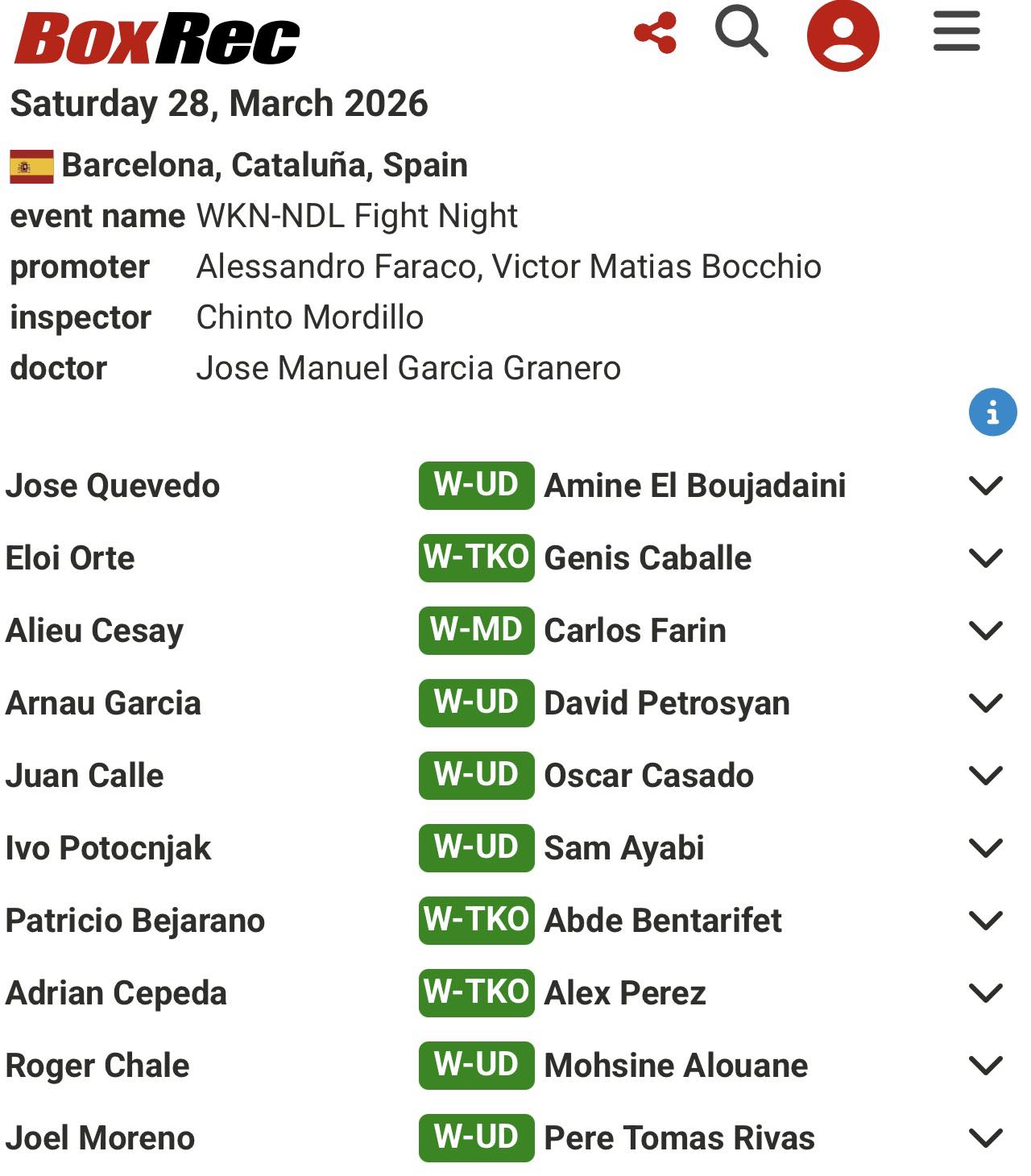Click the W-TKO badge for Eloi Orte

pos(476,557)
